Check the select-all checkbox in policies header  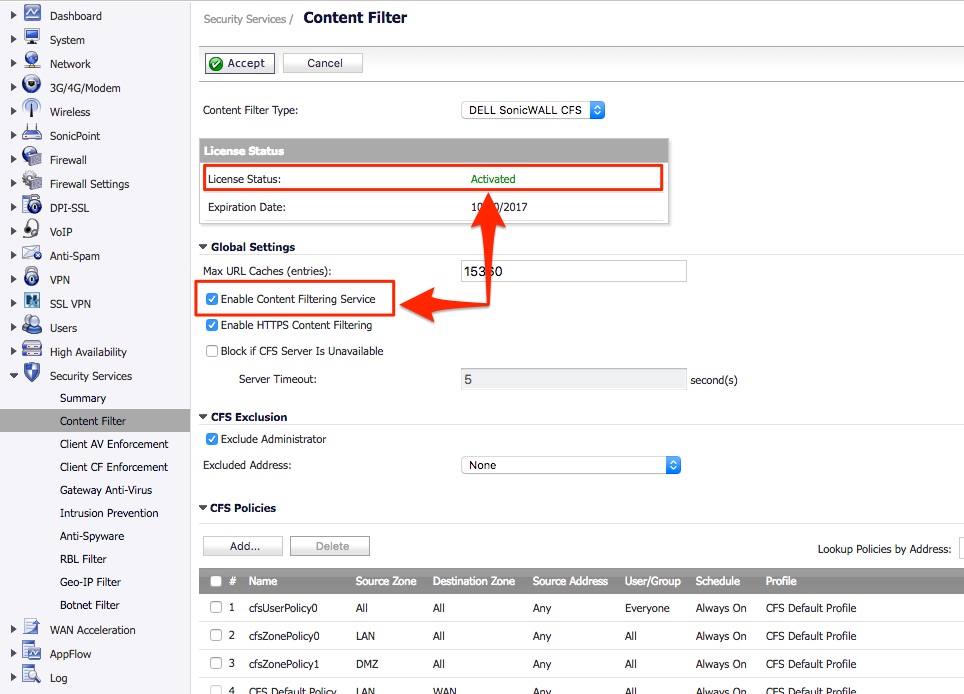216,582
